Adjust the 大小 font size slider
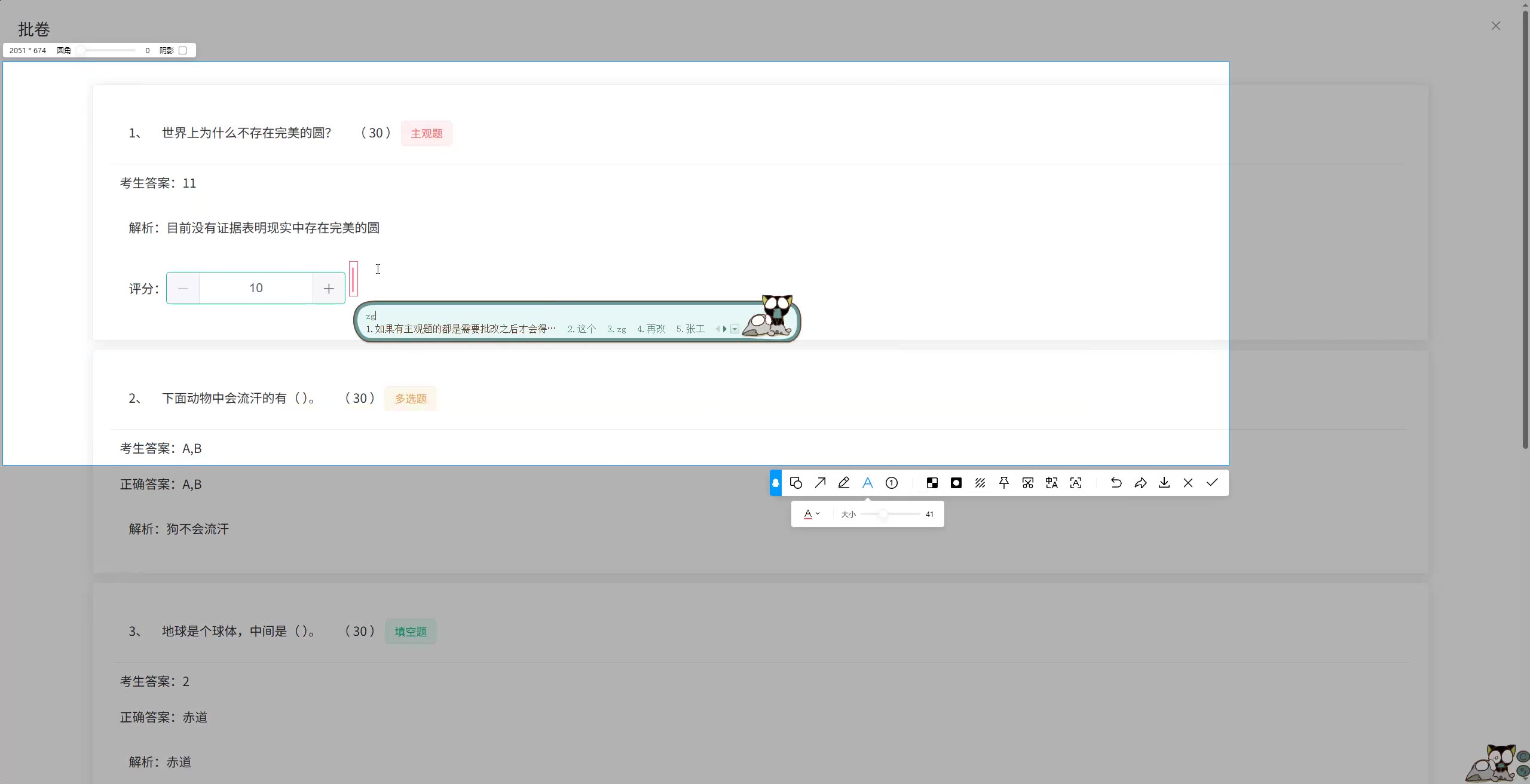The height and width of the screenshot is (784, 1530). pos(883,514)
